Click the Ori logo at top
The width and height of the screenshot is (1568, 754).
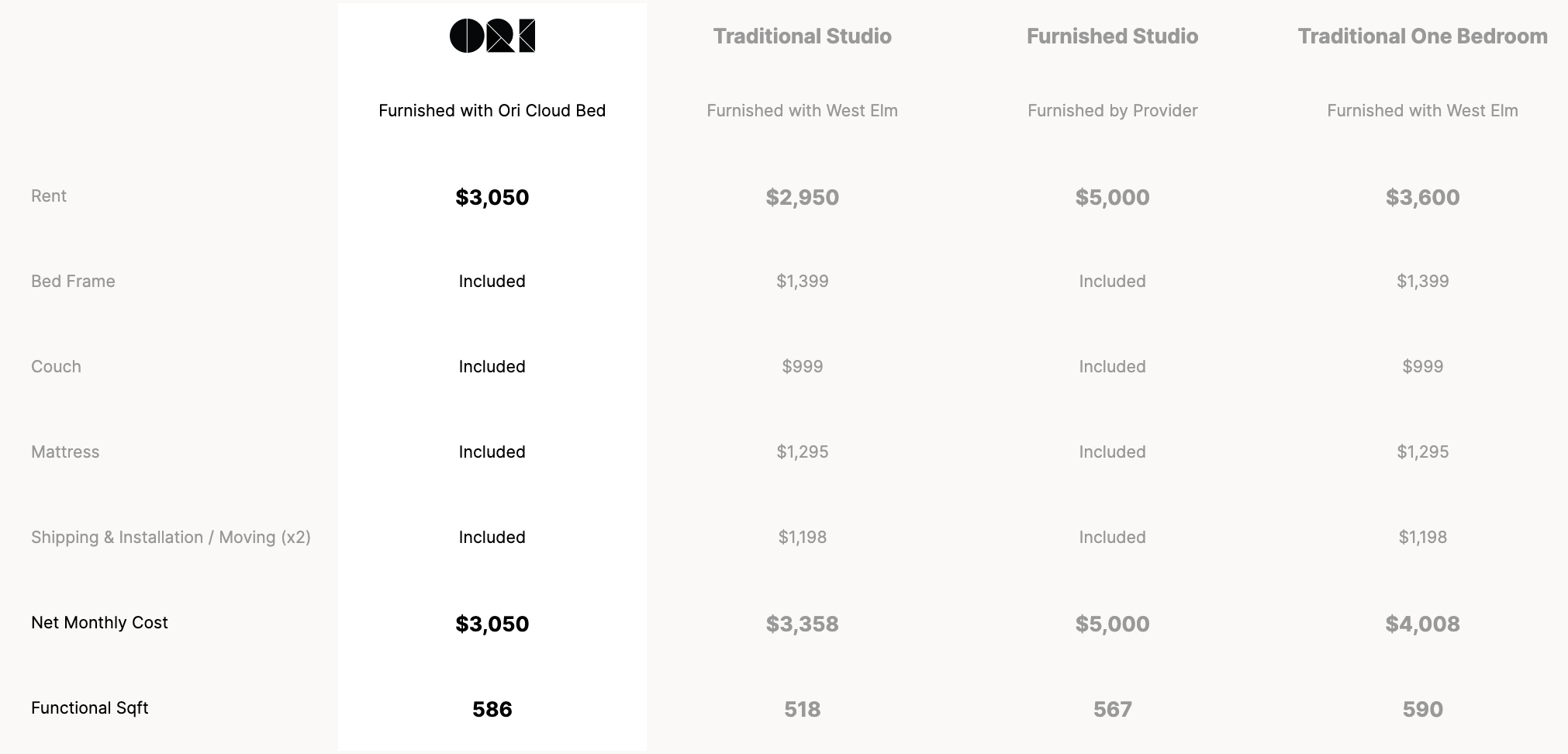click(x=492, y=36)
